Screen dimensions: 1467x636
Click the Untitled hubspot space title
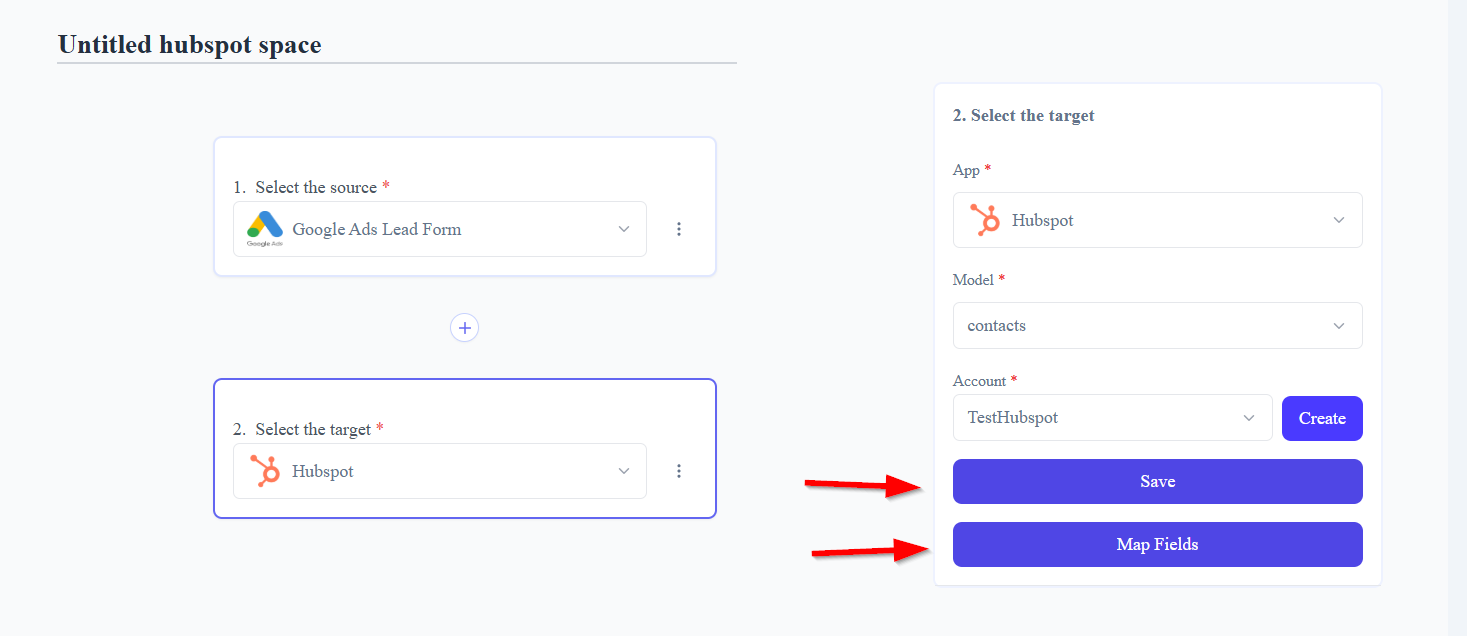pyautogui.click(x=190, y=45)
